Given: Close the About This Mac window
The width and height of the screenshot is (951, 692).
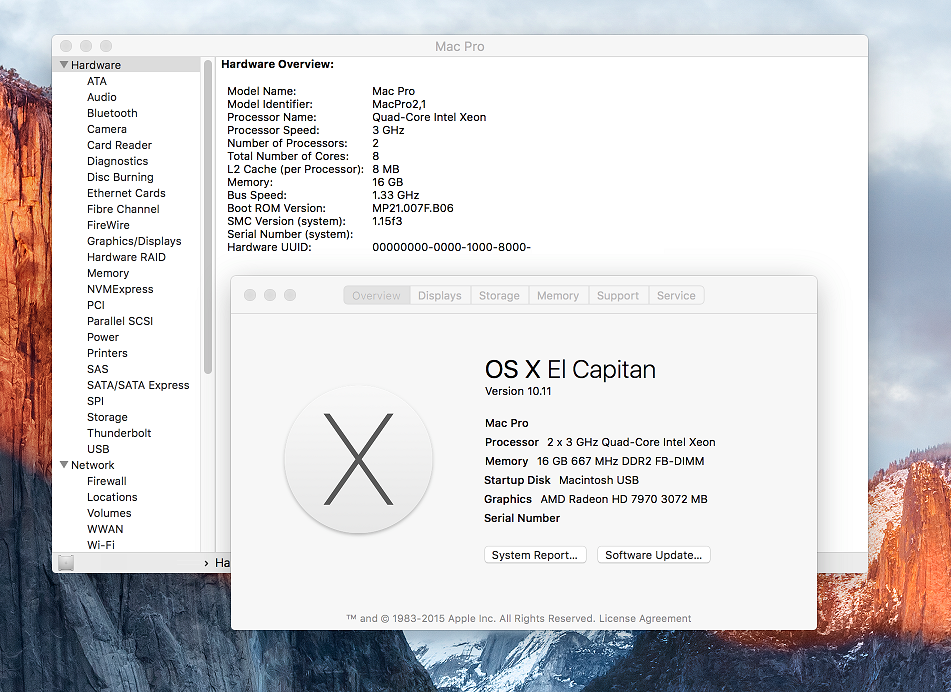Looking at the screenshot, I should tap(250, 295).
